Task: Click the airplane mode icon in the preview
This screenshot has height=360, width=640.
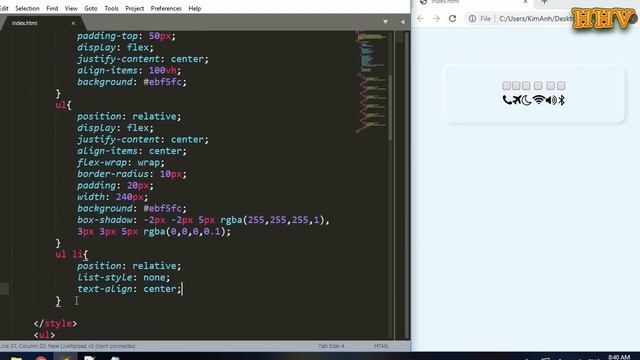Action: point(516,100)
